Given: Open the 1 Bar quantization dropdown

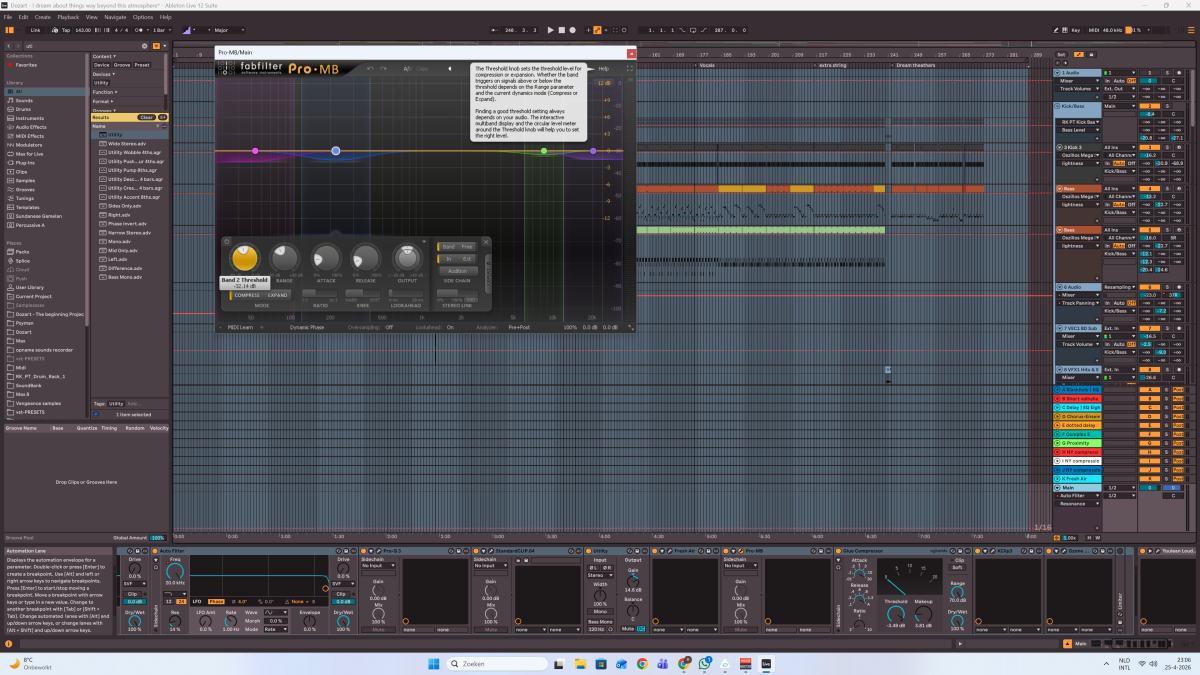Looking at the screenshot, I should (161, 30).
